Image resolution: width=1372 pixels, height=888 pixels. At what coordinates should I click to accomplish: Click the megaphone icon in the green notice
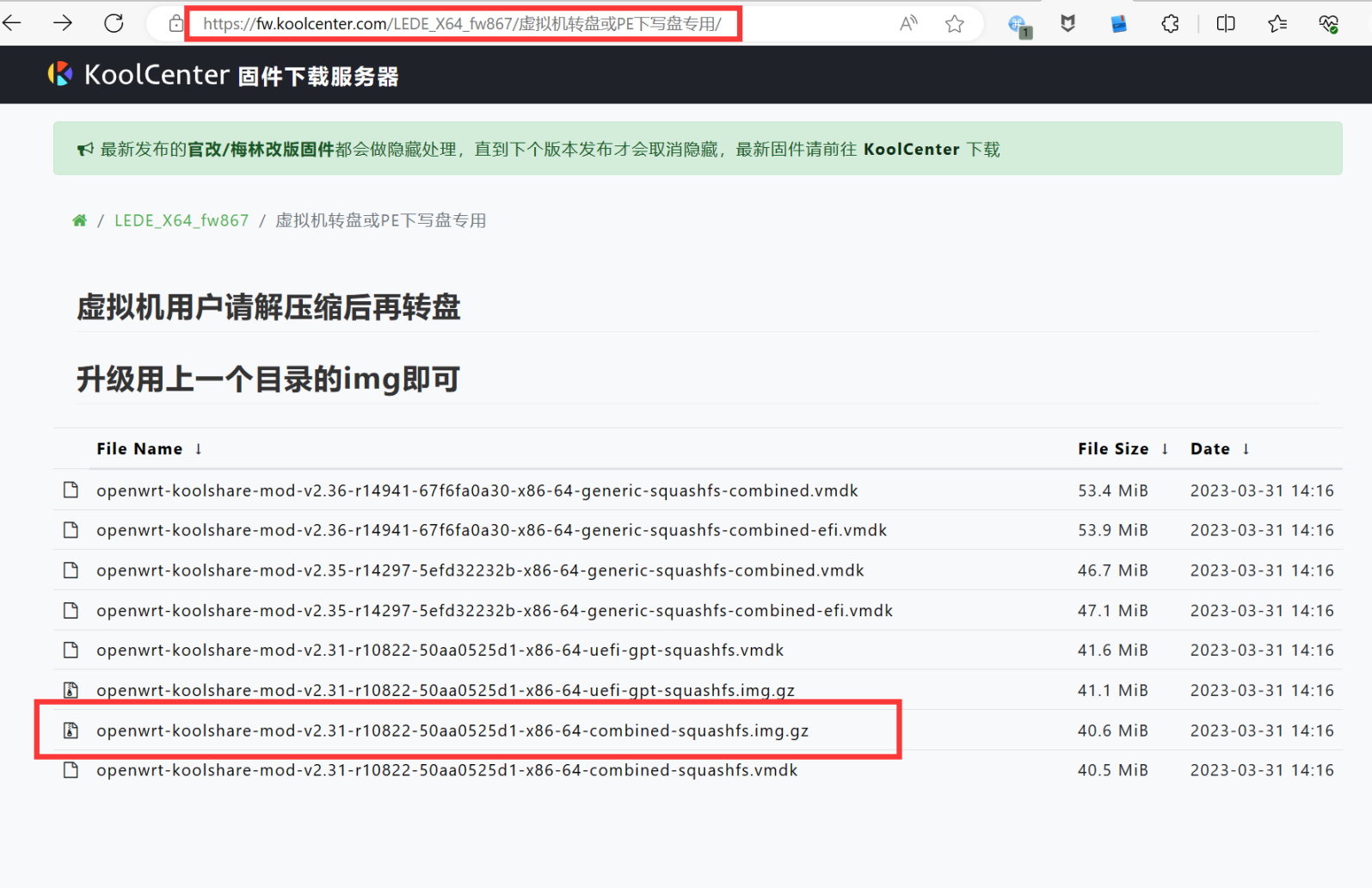pos(84,150)
